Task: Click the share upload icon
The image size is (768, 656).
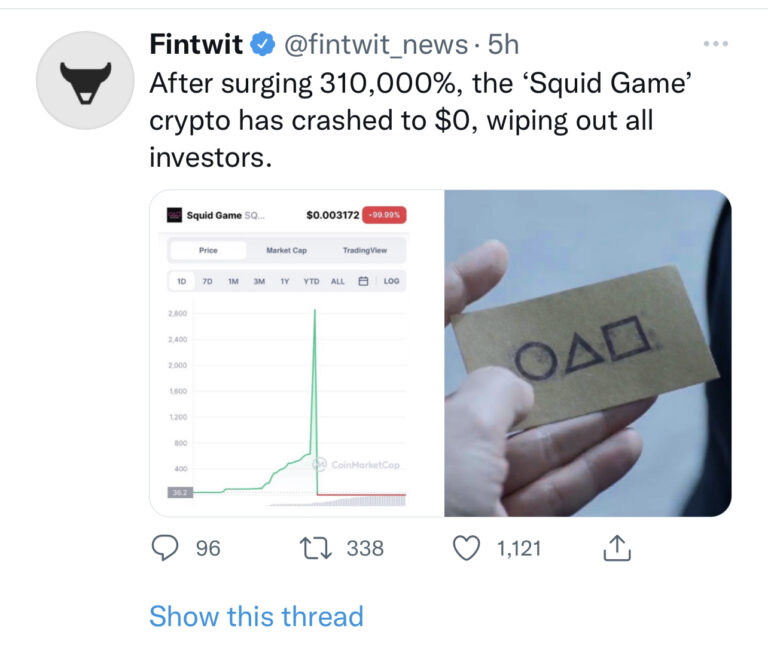Action: pos(617,548)
